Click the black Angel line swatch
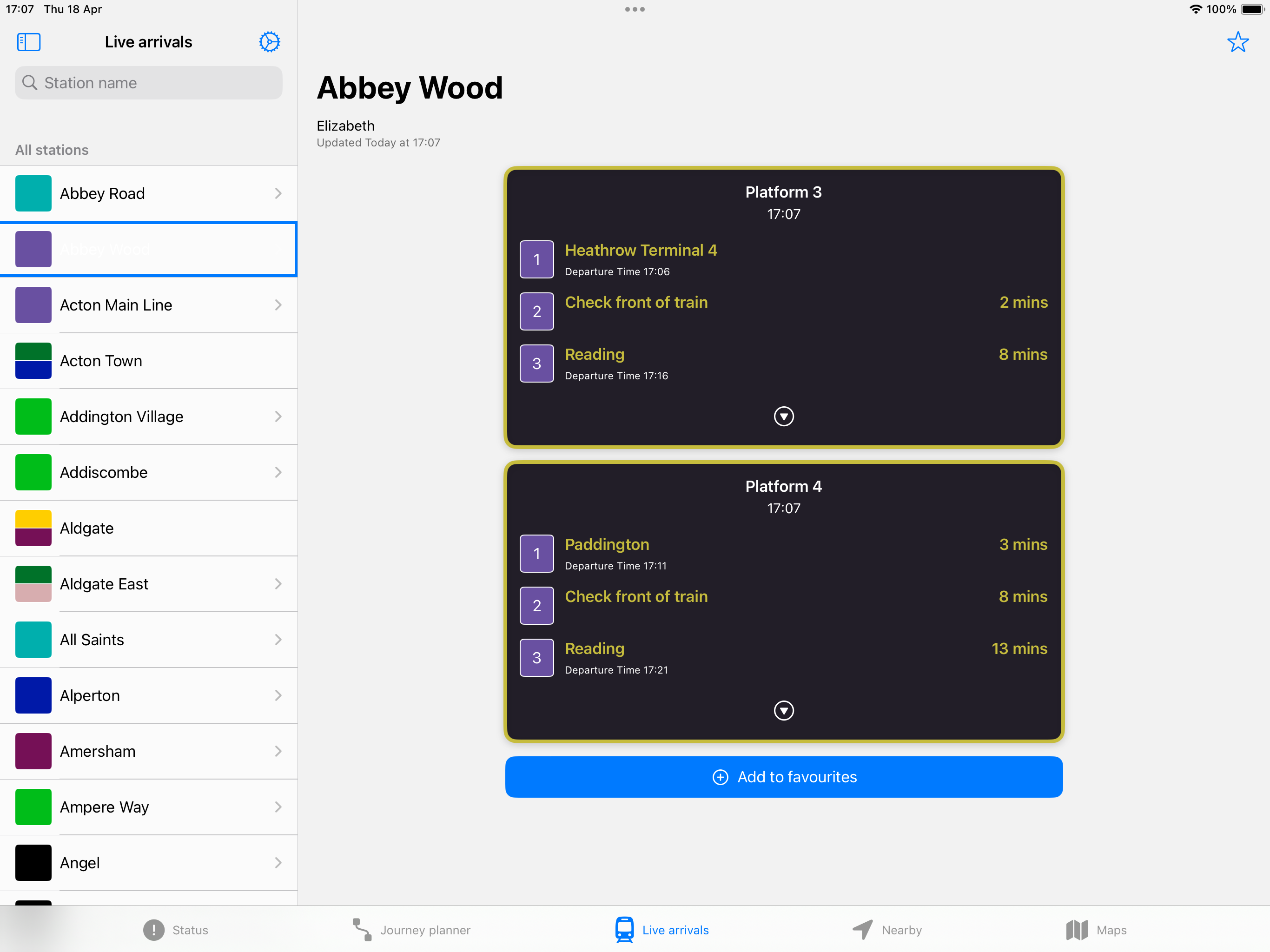This screenshot has width=1270, height=952. pos(33,862)
